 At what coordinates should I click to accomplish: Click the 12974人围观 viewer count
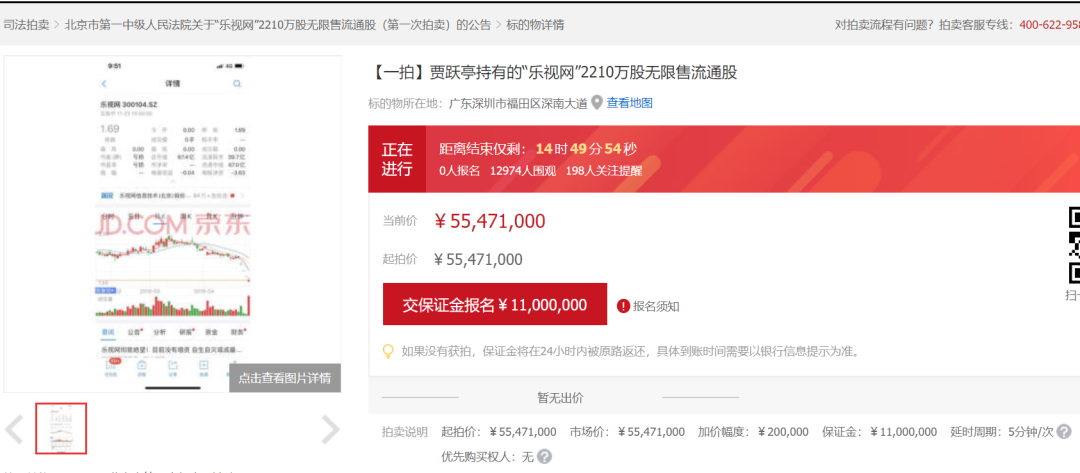523,170
